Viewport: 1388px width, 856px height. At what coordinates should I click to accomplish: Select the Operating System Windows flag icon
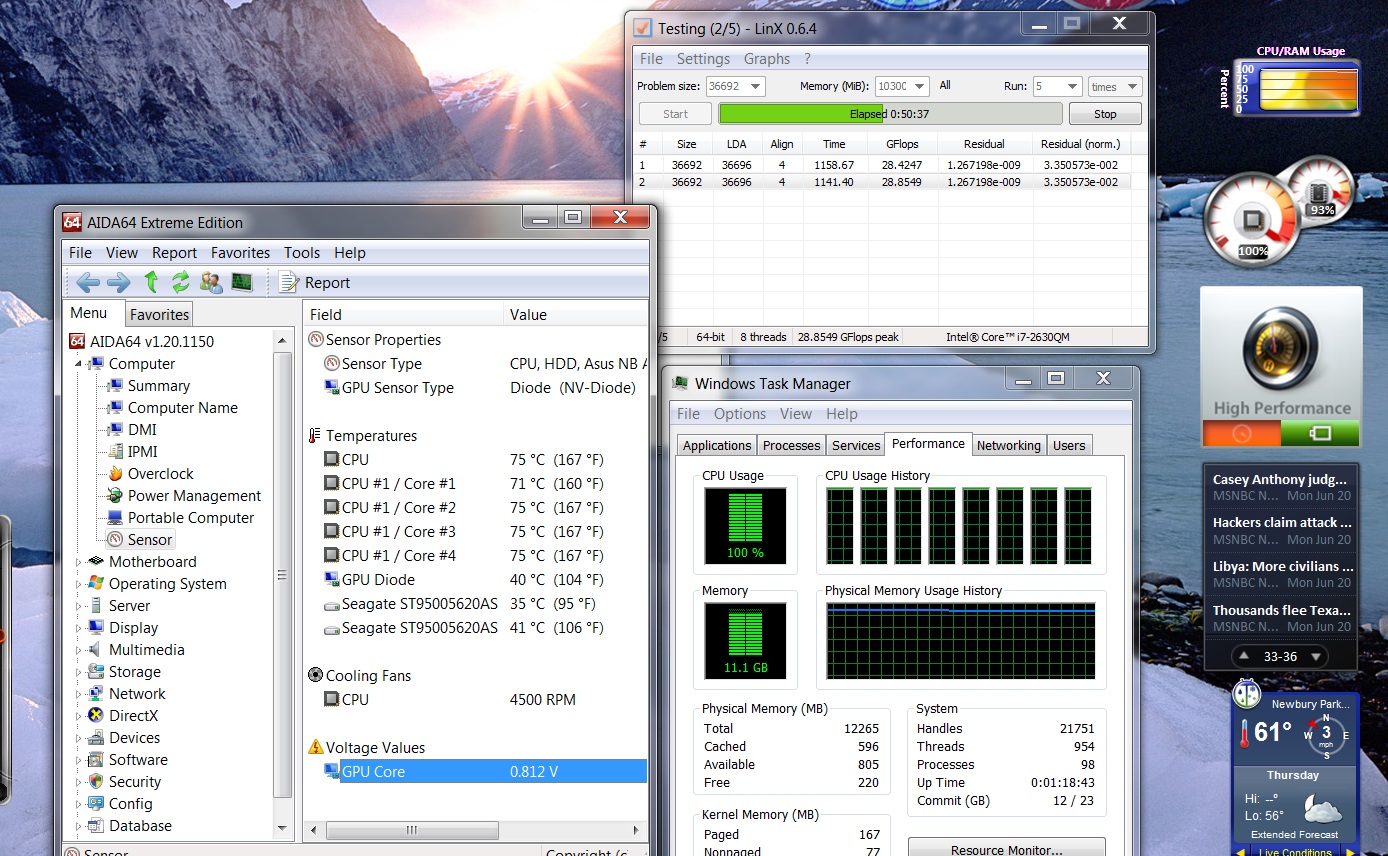click(96, 584)
